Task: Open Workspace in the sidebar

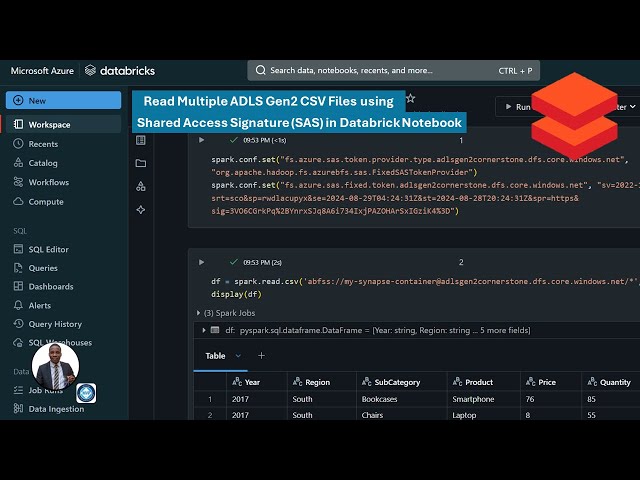Action: (x=63, y=124)
